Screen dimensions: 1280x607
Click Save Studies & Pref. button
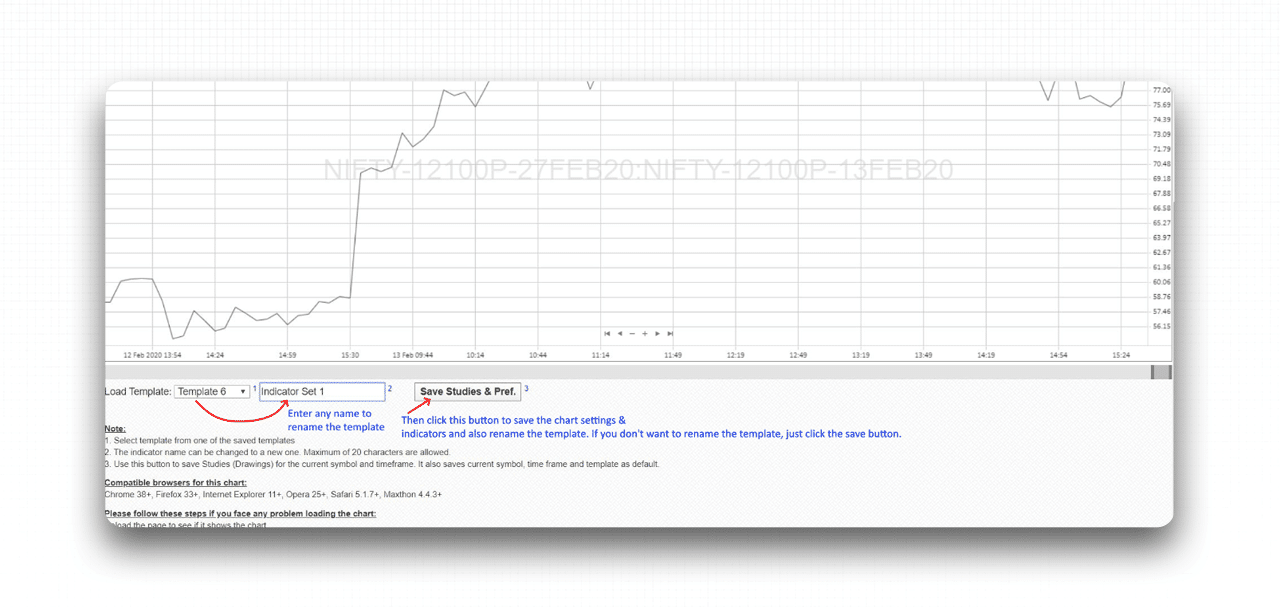pyautogui.click(x=468, y=392)
